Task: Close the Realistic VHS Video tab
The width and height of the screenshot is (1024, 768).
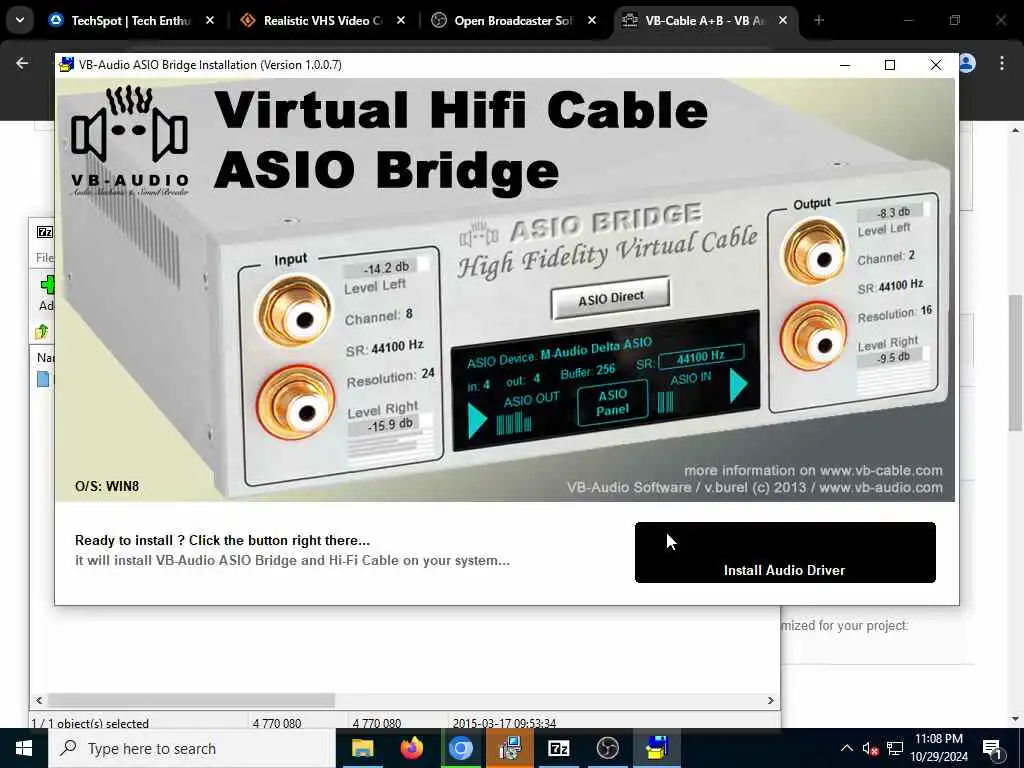Action: [401, 21]
